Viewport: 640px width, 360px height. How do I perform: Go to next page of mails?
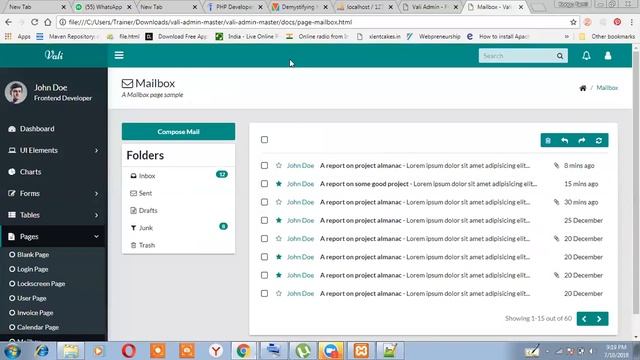coord(600,319)
